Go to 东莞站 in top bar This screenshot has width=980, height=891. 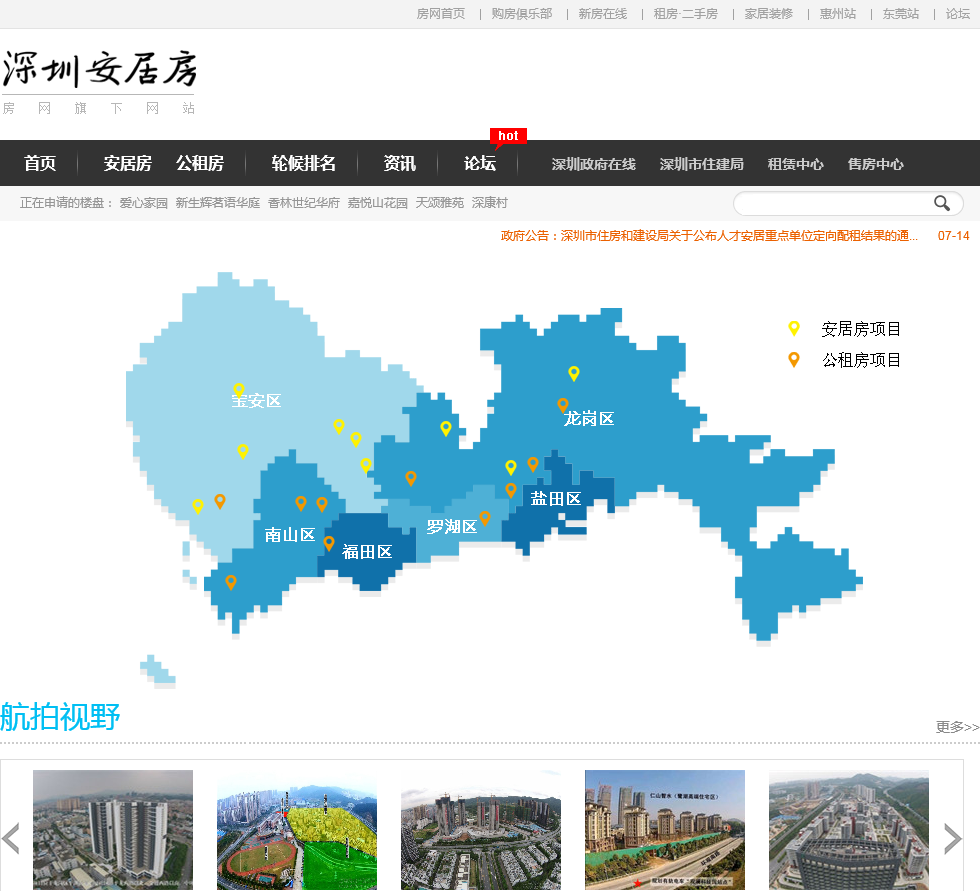[x=901, y=14]
